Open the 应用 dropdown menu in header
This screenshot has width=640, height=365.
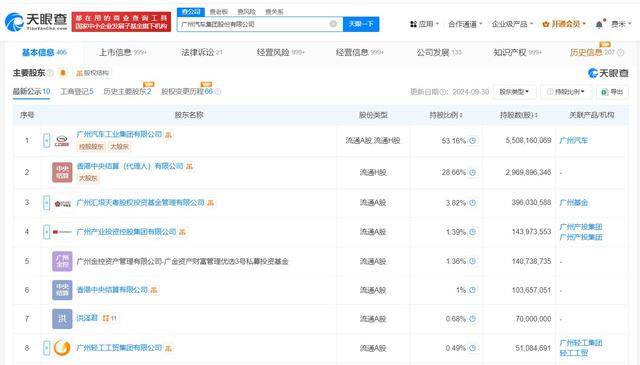pos(424,24)
